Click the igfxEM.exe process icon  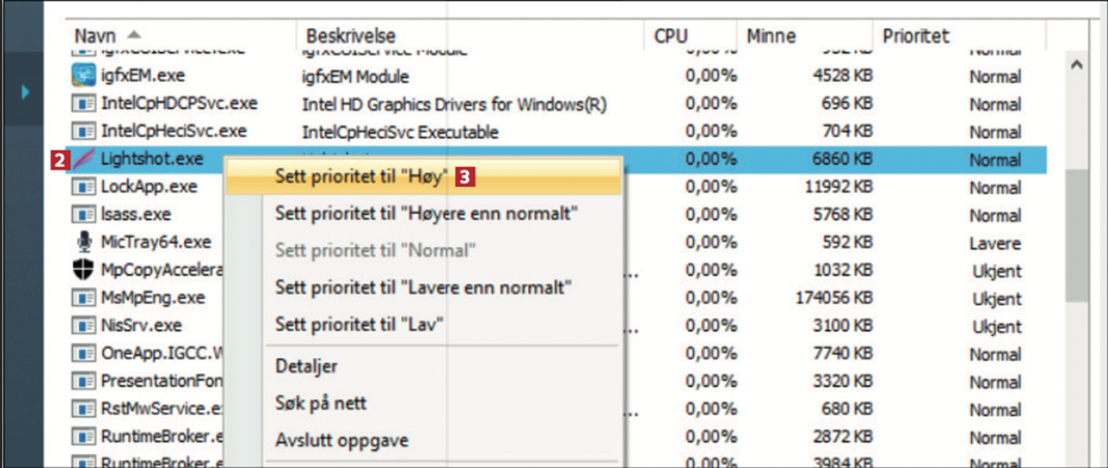pos(83,76)
